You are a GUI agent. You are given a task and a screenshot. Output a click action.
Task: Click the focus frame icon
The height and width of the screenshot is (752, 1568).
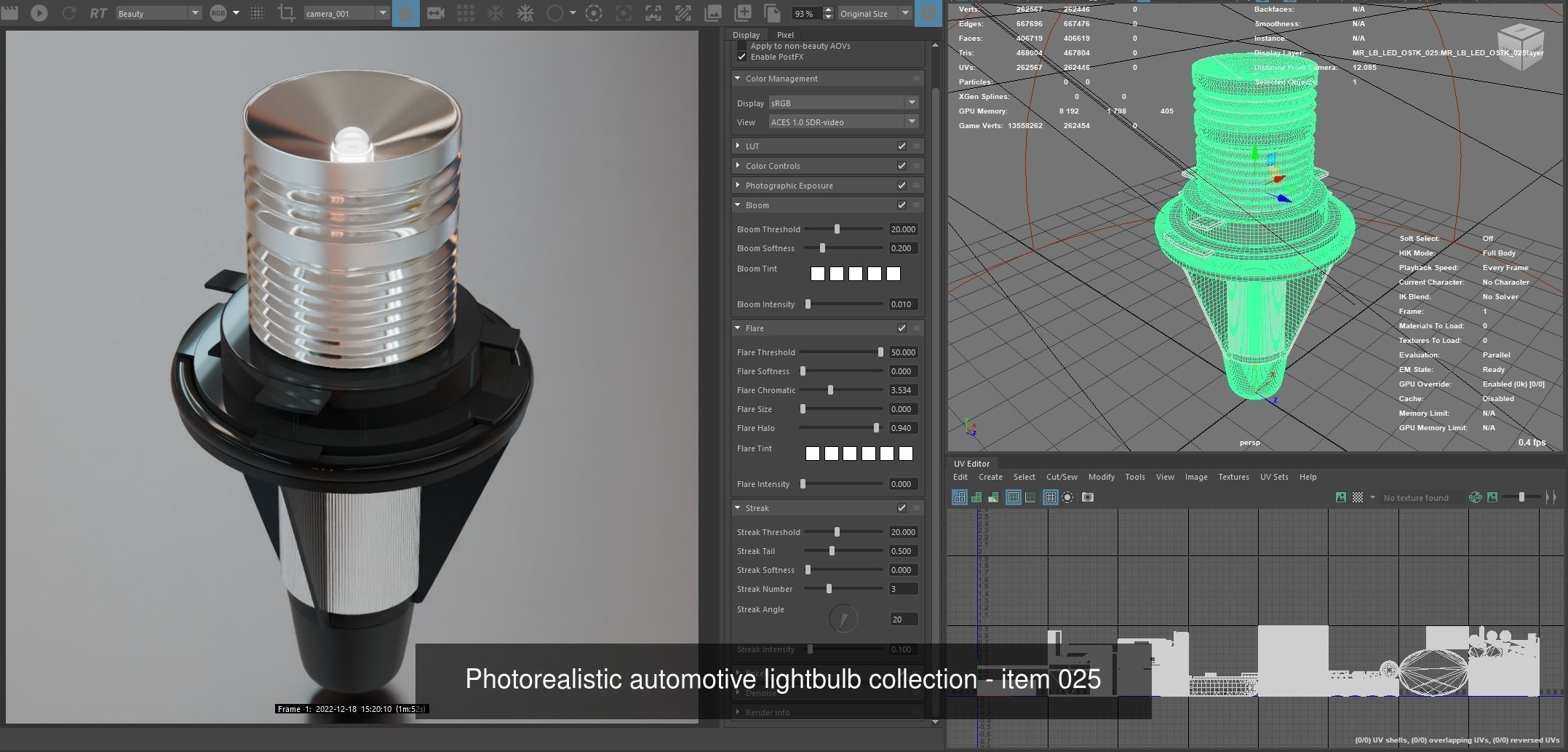pos(624,13)
